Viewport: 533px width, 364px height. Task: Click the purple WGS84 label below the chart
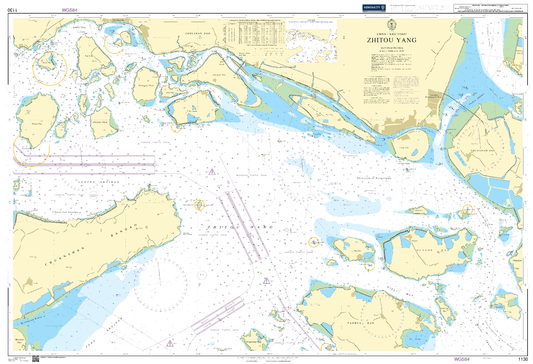462,359
